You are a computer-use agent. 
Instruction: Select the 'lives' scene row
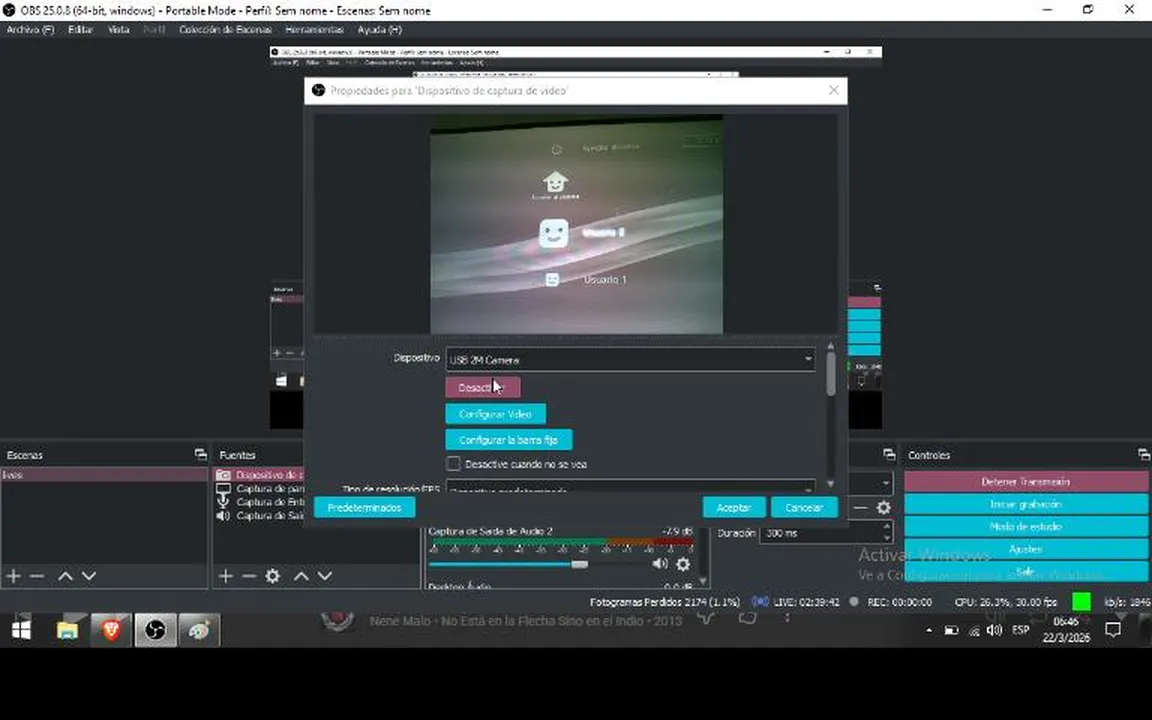(x=104, y=475)
